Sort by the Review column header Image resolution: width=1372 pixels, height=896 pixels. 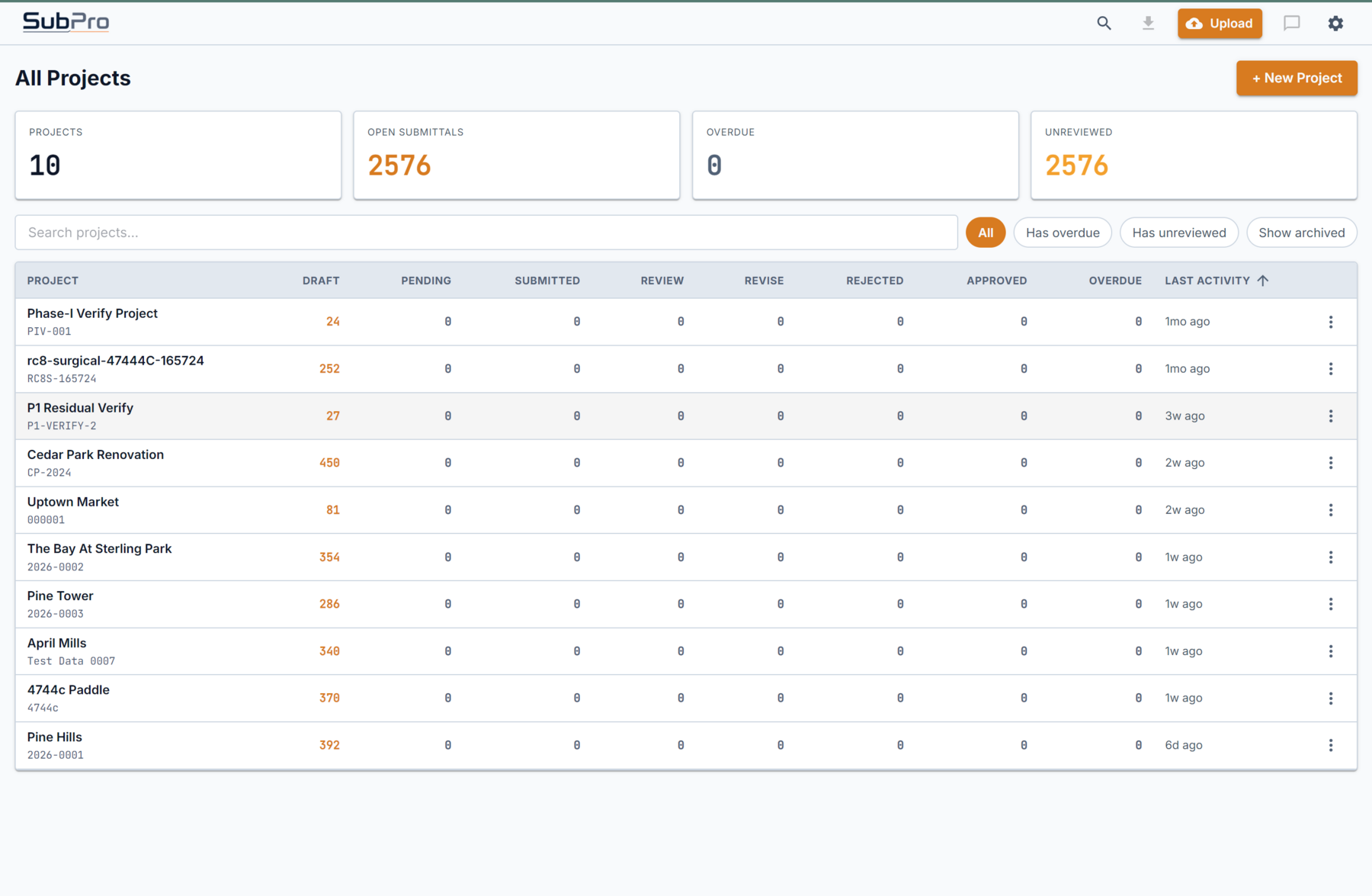click(x=662, y=281)
